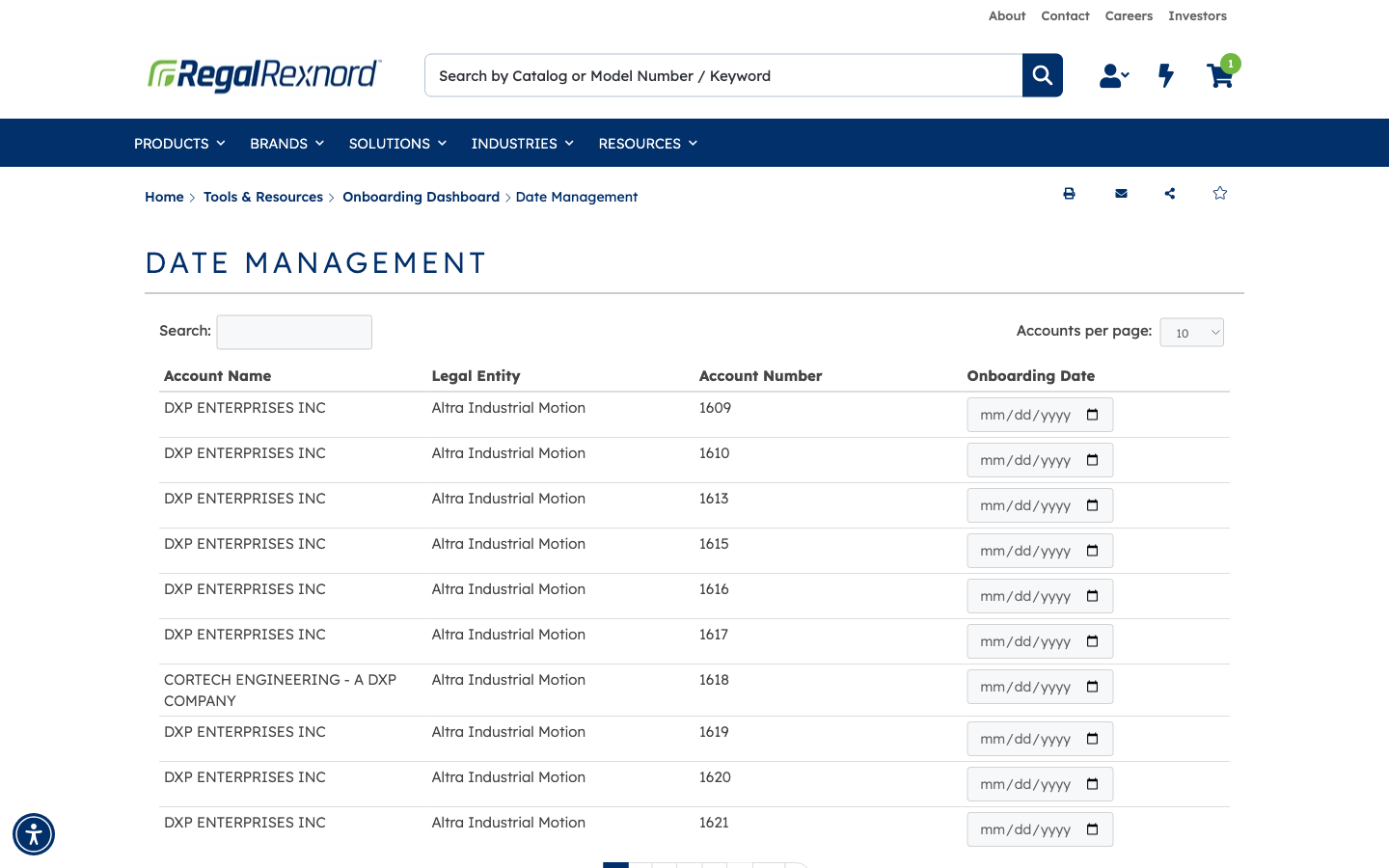Viewport: 1389px width, 868px height.
Task: Focus the catalog or model number search box
Action: click(723, 75)
